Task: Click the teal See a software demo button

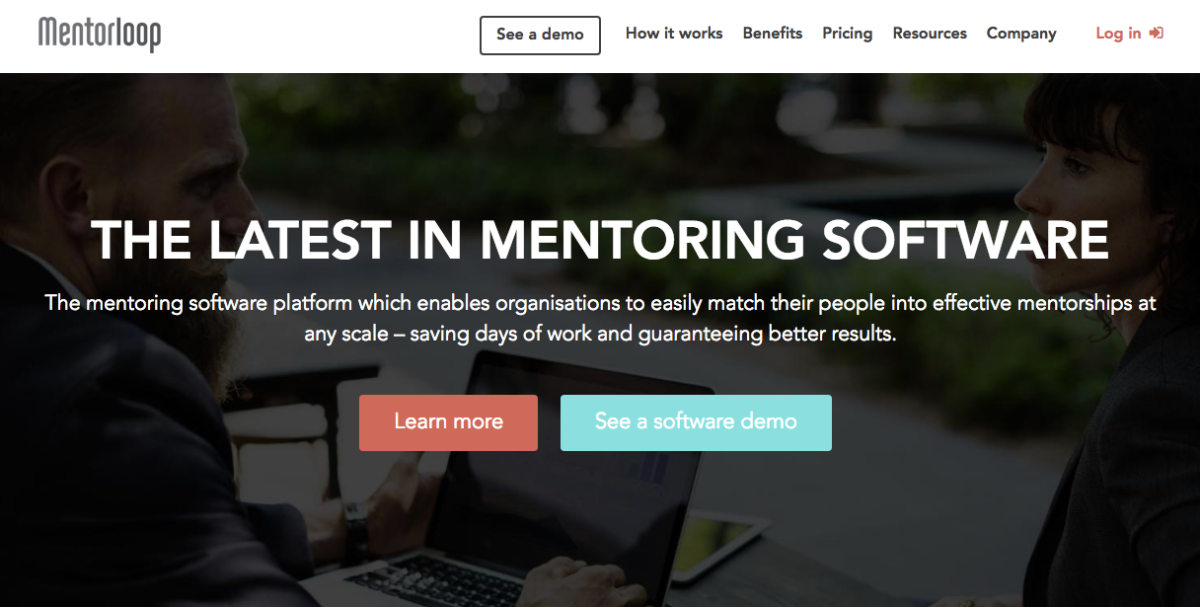Action: click(x=696, y=422)
